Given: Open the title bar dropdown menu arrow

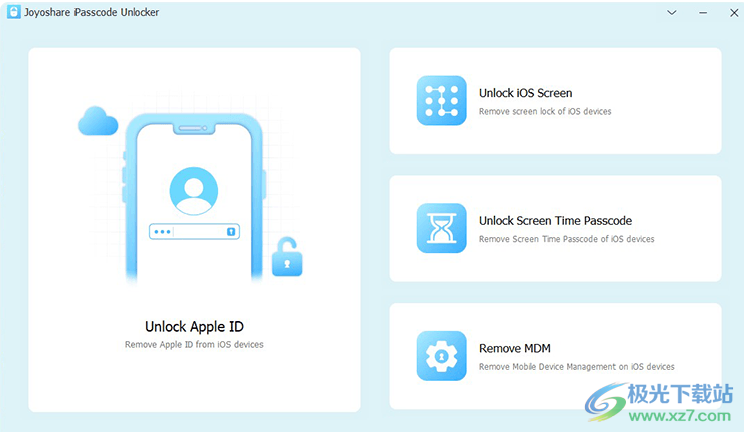Looking at the screenshot, I should pyautogui.click(x=671, y=12).
